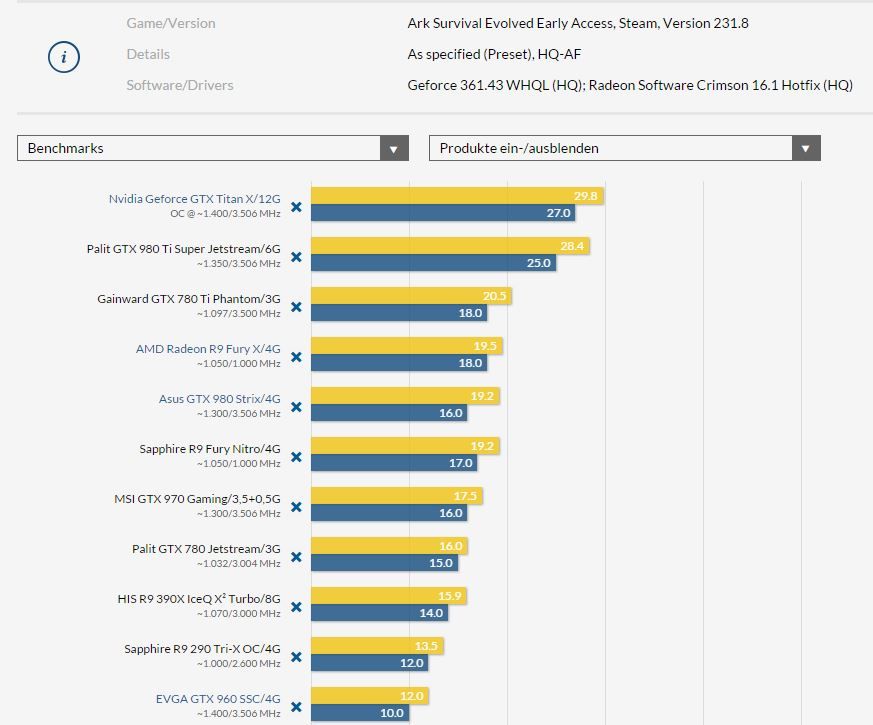Click Sapphire Fury Nitro blue bar 17.0
Viewport: 873px width, 725px height.
[394, 463]
